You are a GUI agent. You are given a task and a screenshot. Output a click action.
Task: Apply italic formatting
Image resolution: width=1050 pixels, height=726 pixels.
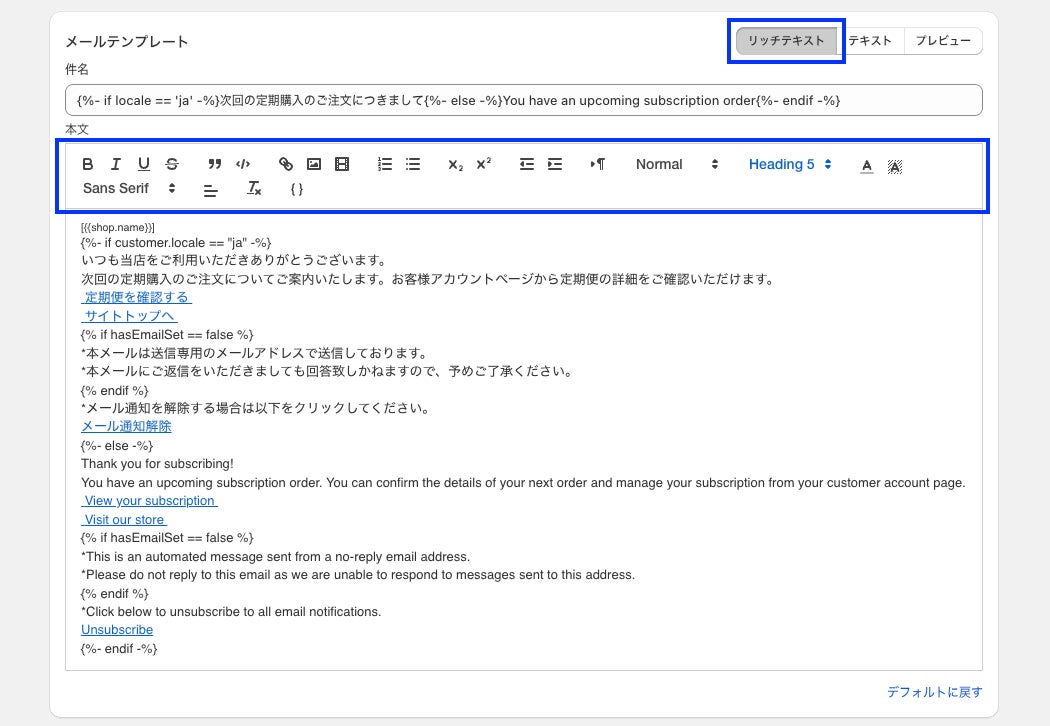116,164
